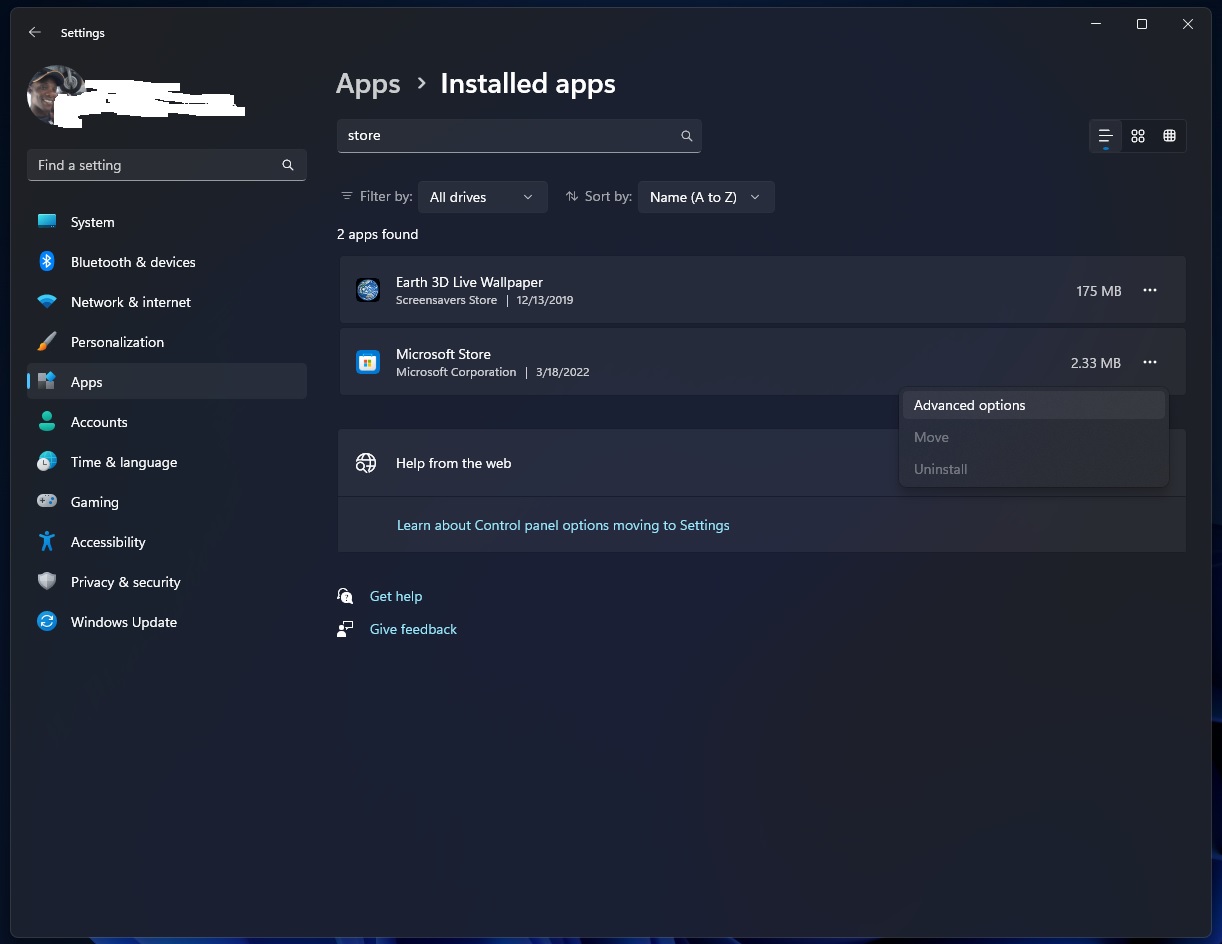Choose Move in the context menu
The width and height of the screenshot is (1222, 944).
(x=1034, y=437)
